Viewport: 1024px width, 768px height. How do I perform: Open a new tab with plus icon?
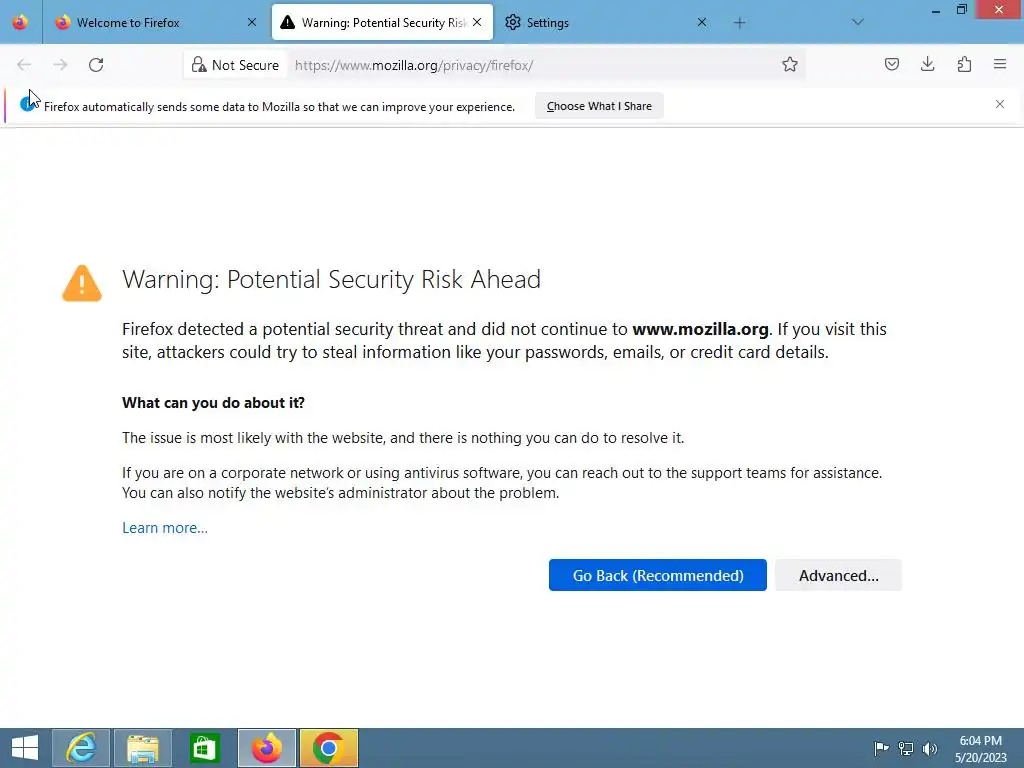tap(739, 23)
